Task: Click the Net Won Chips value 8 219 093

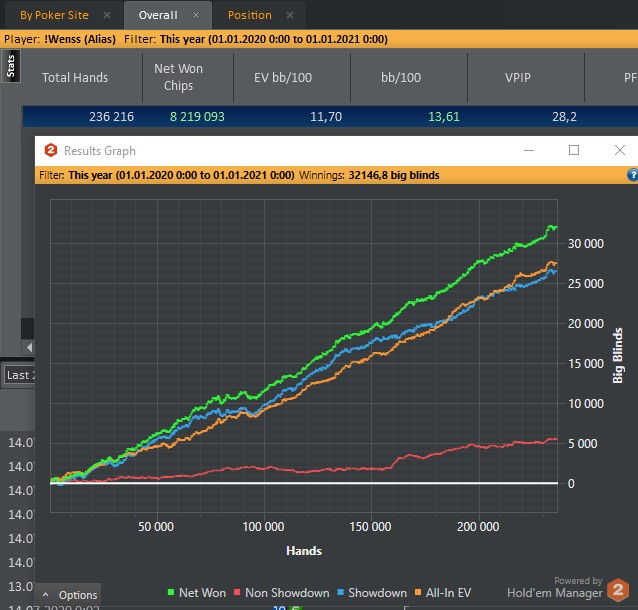Action: coord(197,117)
